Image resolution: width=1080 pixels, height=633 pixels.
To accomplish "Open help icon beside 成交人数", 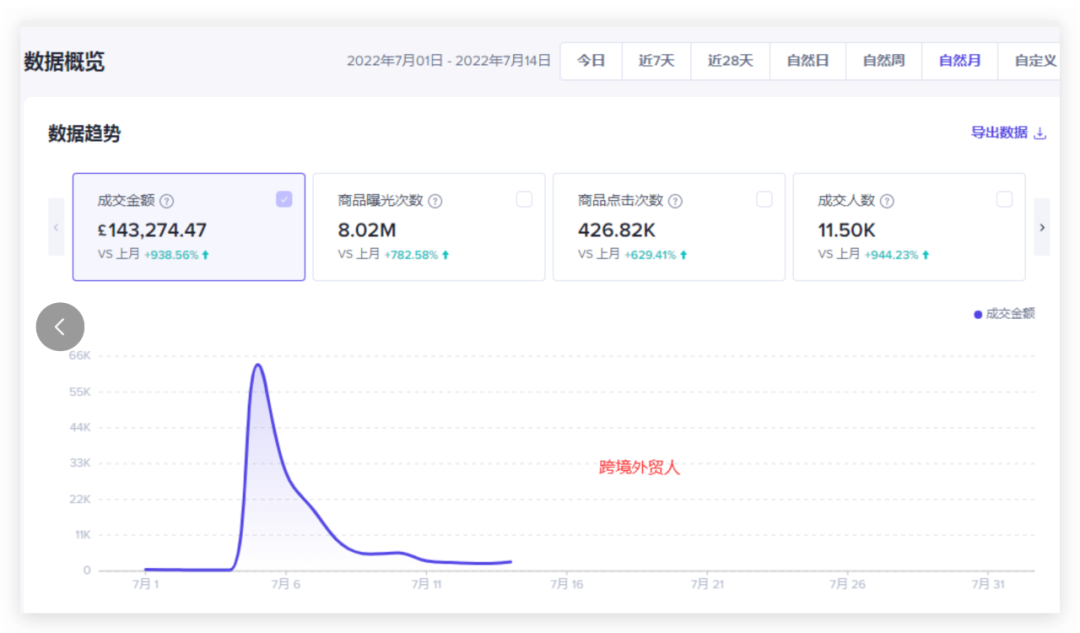I will 887,201.
